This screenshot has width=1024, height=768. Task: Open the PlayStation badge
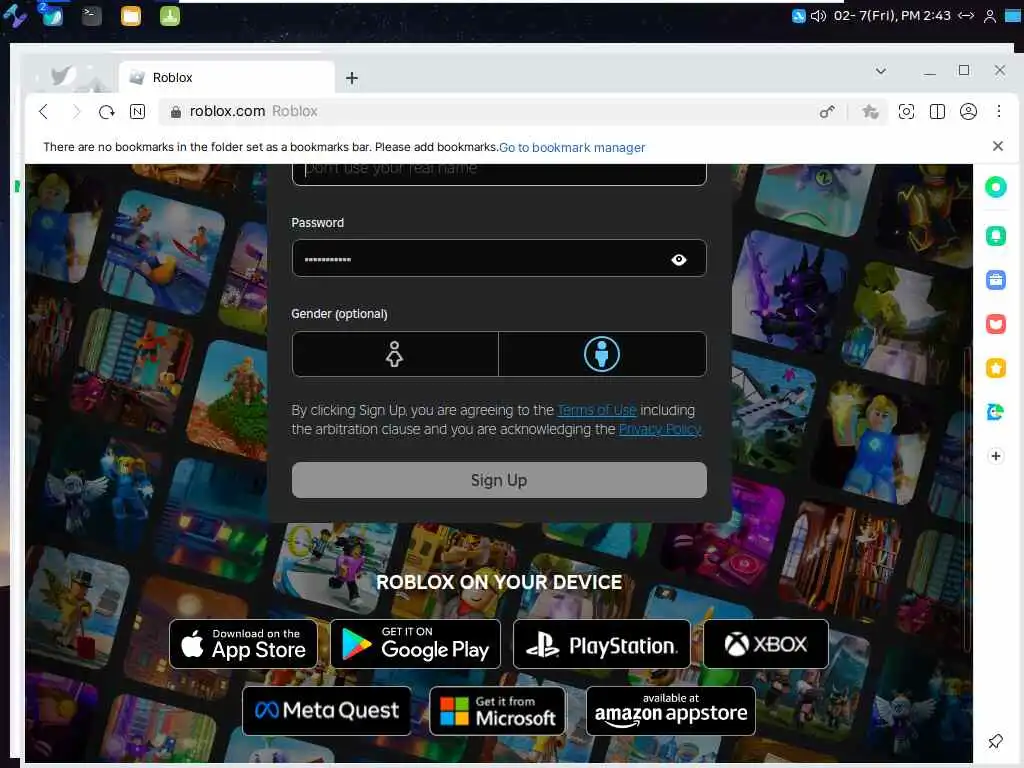click(601, 644)
